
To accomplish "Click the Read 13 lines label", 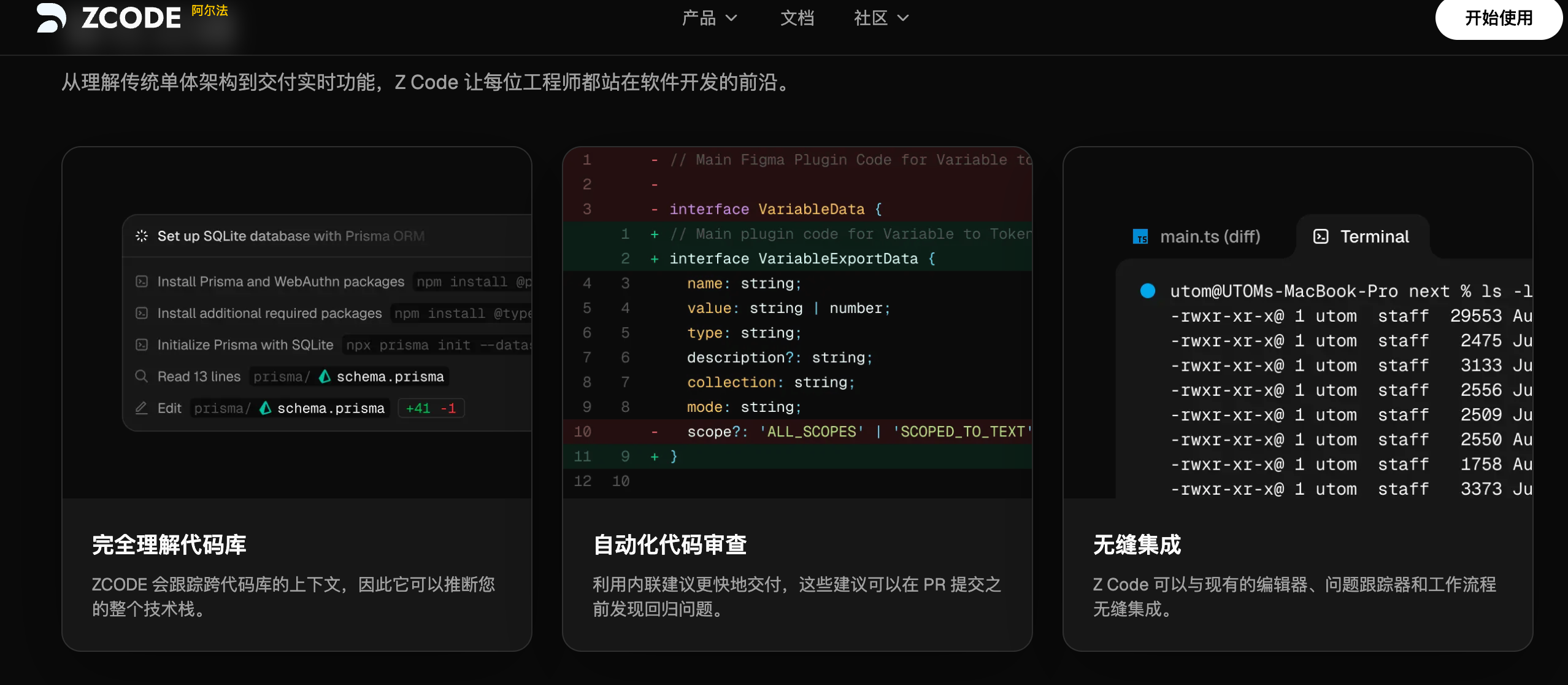I will click(199, 376).
